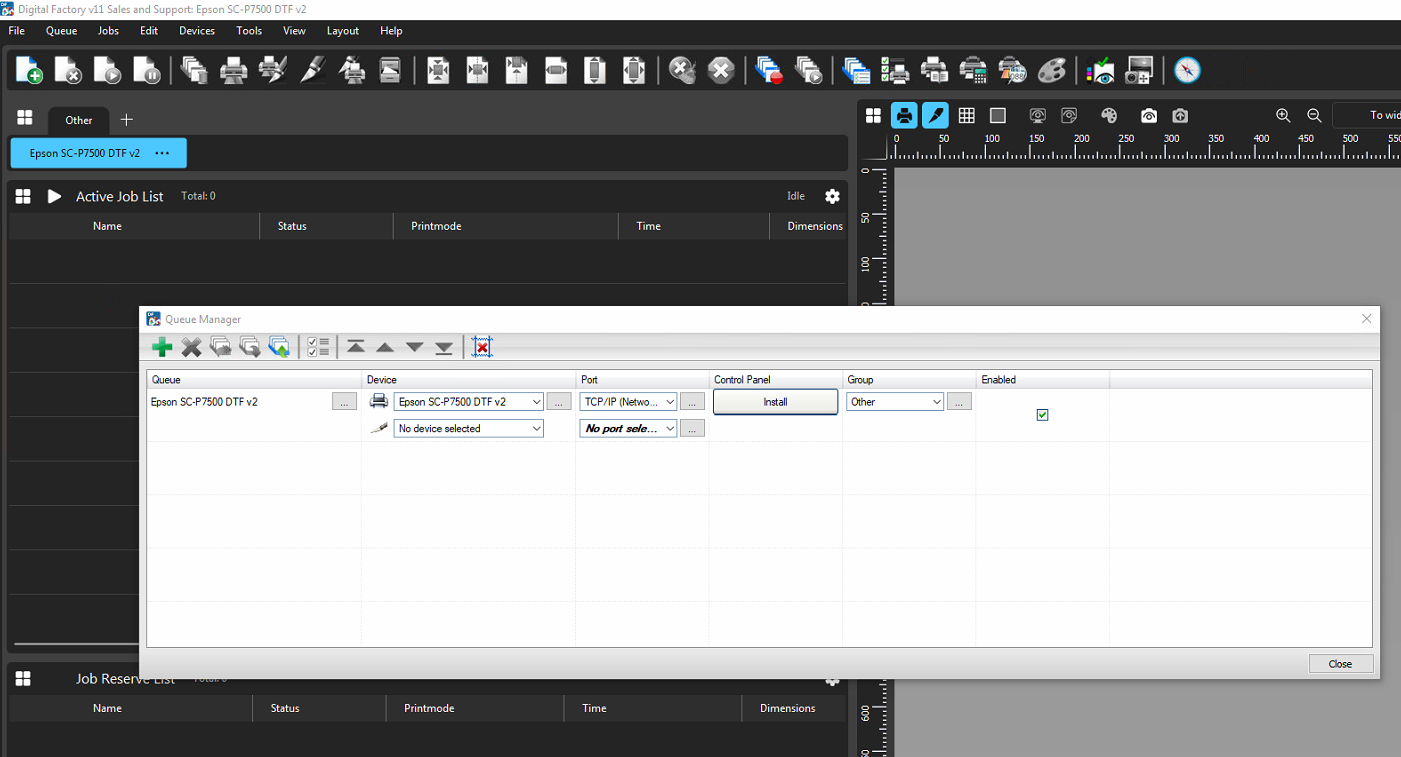The image size is (1401, 757).
Task: Move queue to bottom arrow icon
Action: click(x=444, y=347)
